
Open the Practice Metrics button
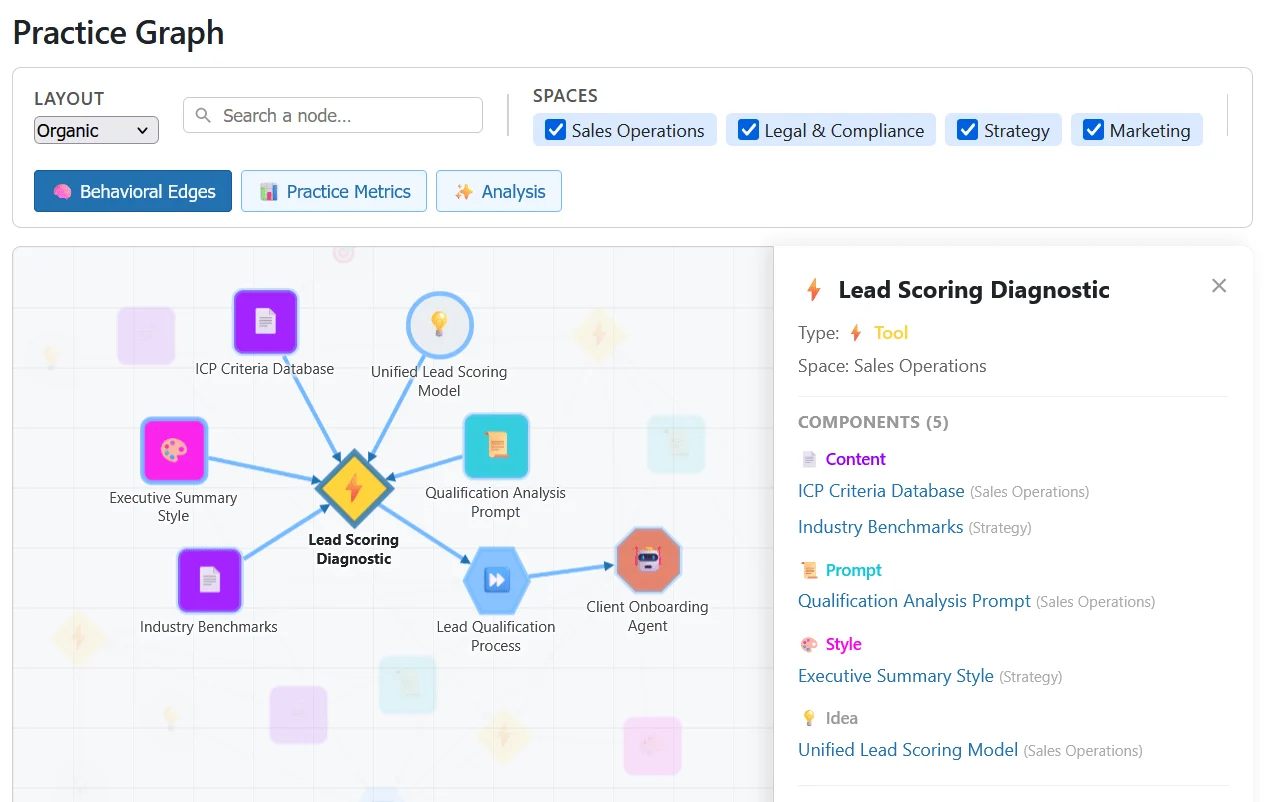click(334, 191)
